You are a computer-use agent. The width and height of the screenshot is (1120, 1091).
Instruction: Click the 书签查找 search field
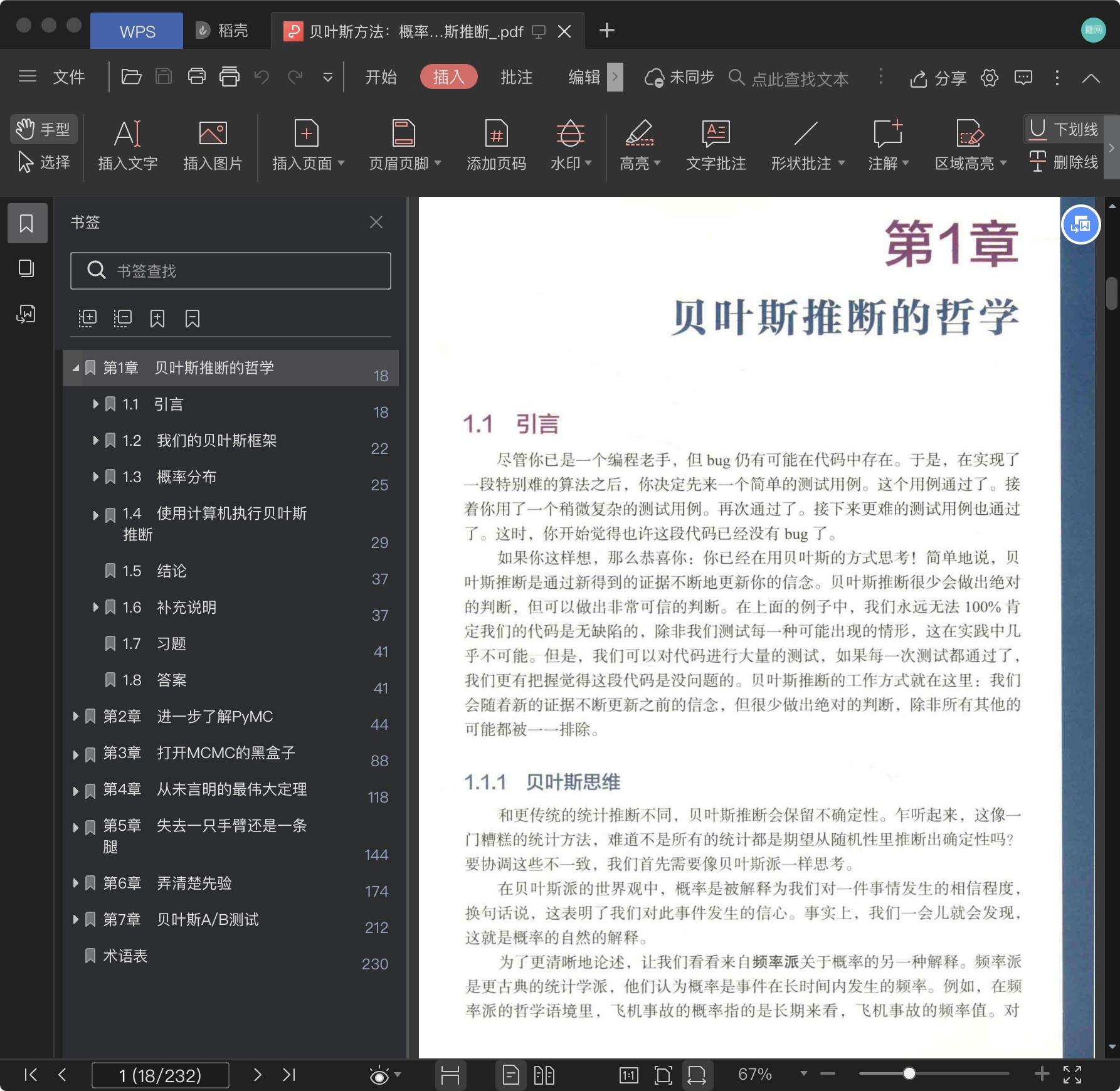point(231,271)
